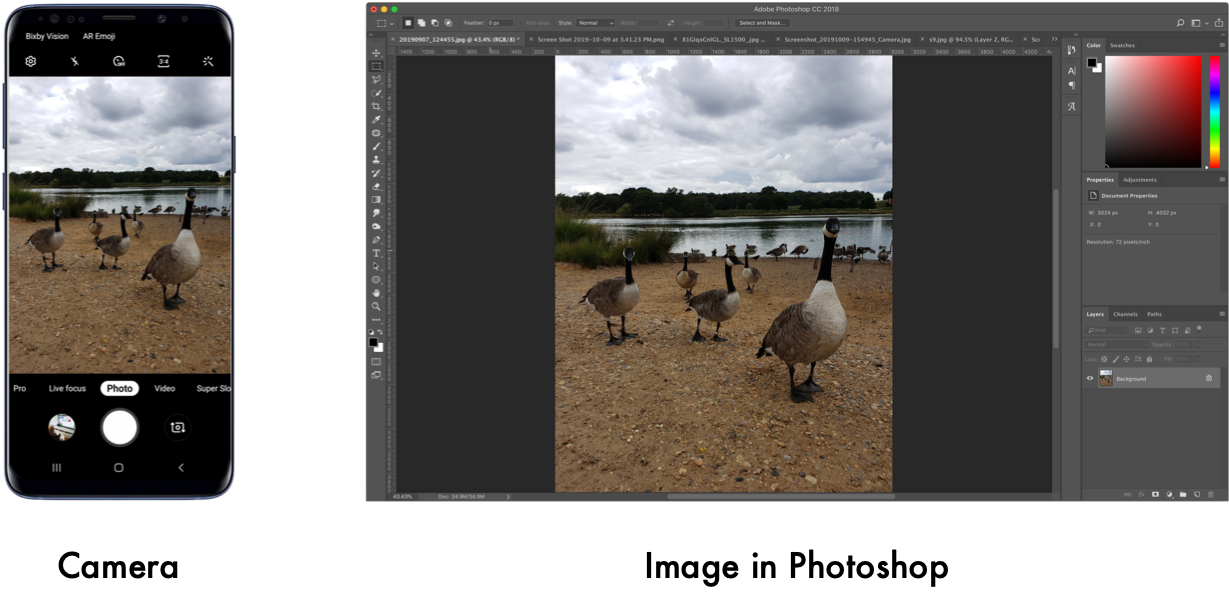1229x602 pixels.
Task: Switch to the Paths tab
Action: pos(1154,314)
